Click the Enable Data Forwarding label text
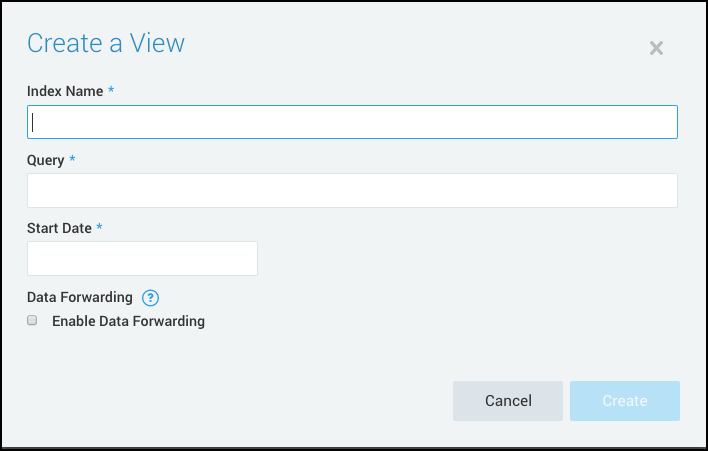This screenshot has width=708, height=451. (128, 321)
